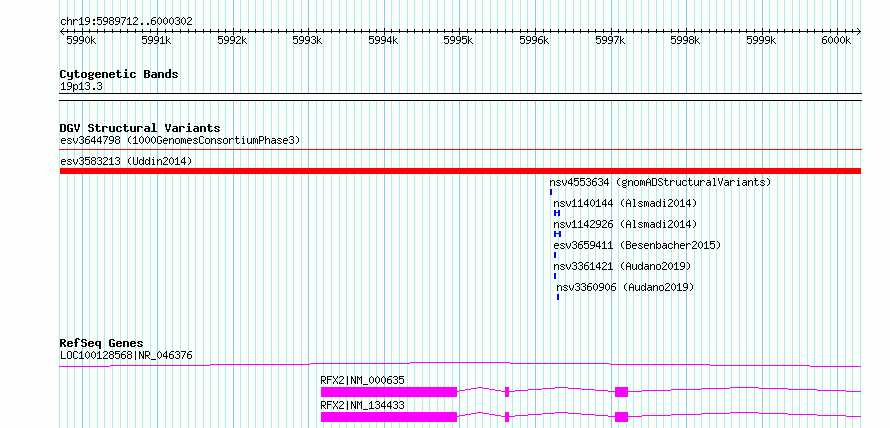Click the esv3644798 structural variant label
The width and height of the screenshot is (890, 428).
point(180,140)
